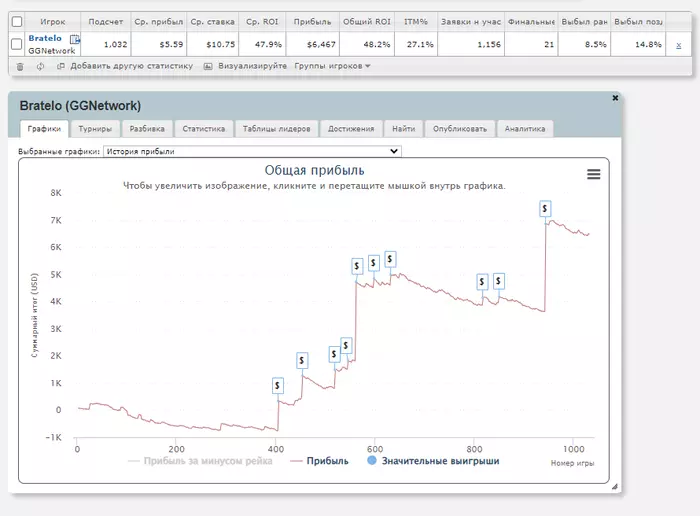Remove Bratelo row with the x link
The image size is (700, 516).
coord(679,45)
